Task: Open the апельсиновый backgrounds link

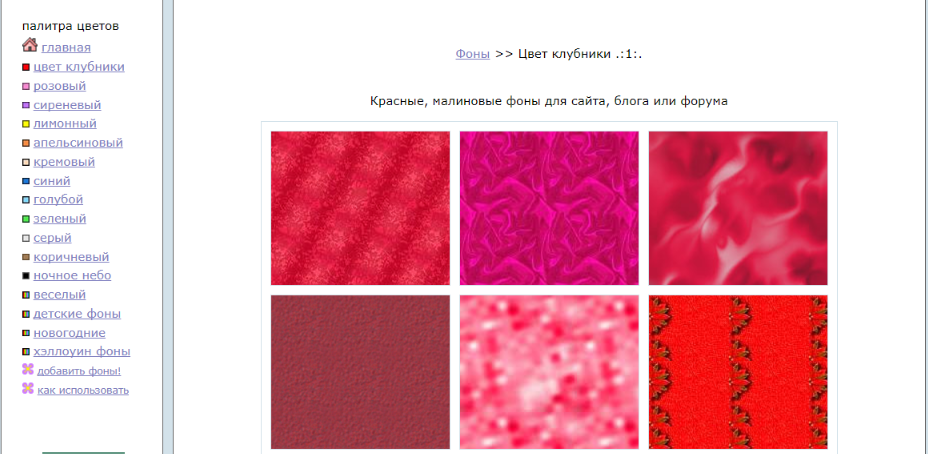Action: pos(78,143)
